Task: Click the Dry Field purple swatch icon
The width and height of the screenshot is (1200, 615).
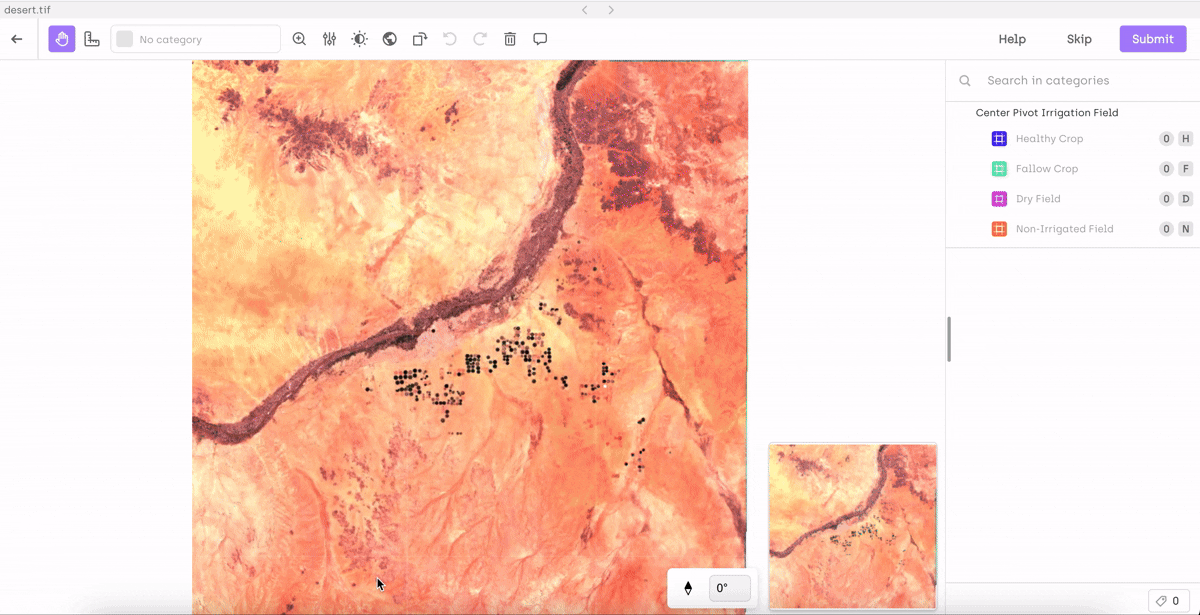Action: [x=999, y=199]
